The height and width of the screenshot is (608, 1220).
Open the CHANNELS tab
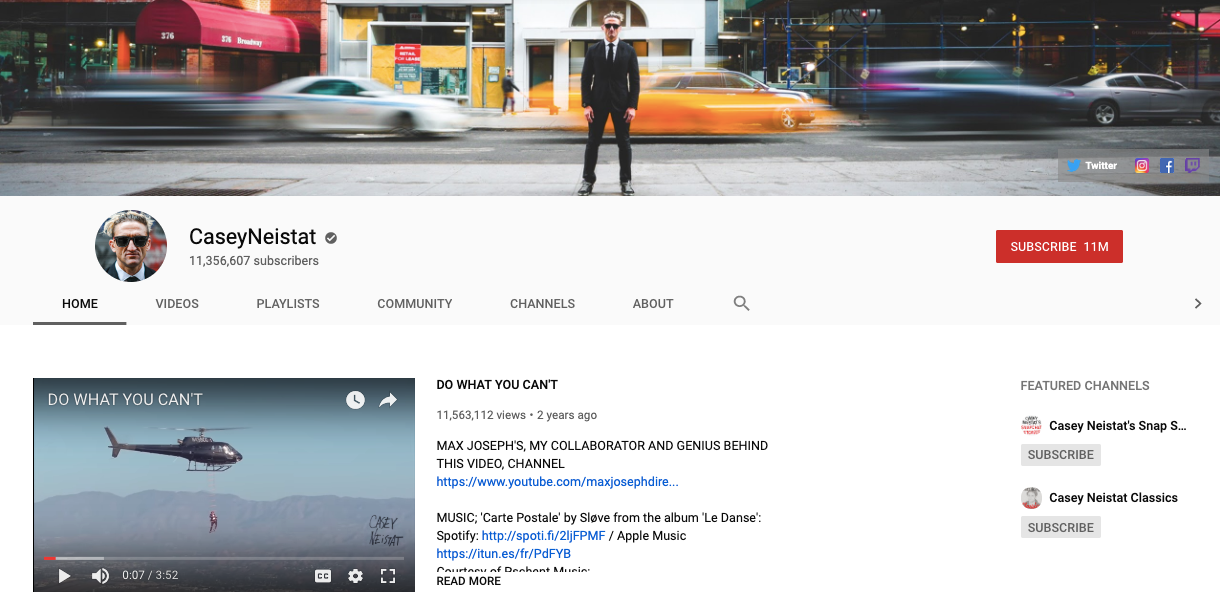[542, 304]
